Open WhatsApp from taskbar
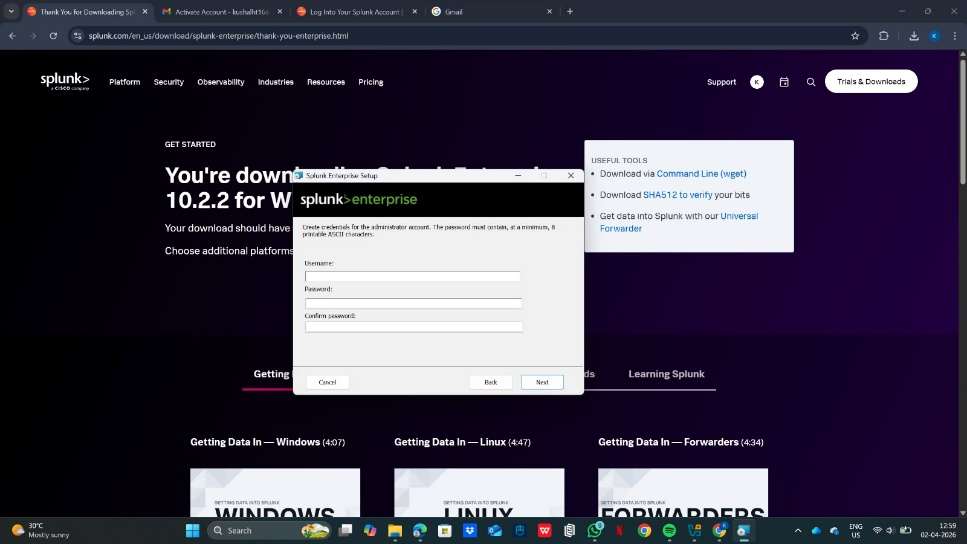This screenshot has width=967, height=544. point(595,530)
